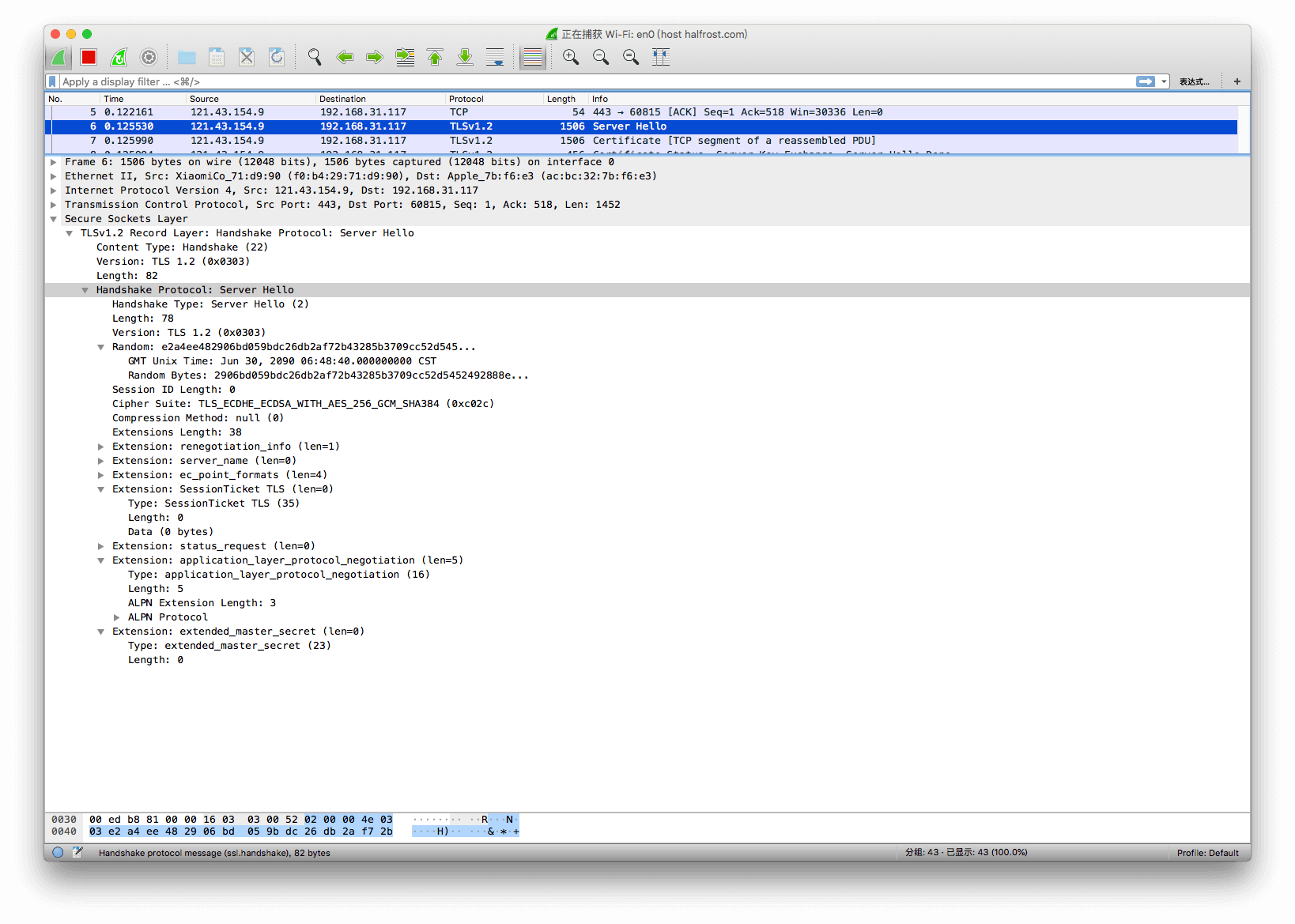Open display filter bookmark icon
This screenshot has width=1295, height=924.
click(52, 81)
